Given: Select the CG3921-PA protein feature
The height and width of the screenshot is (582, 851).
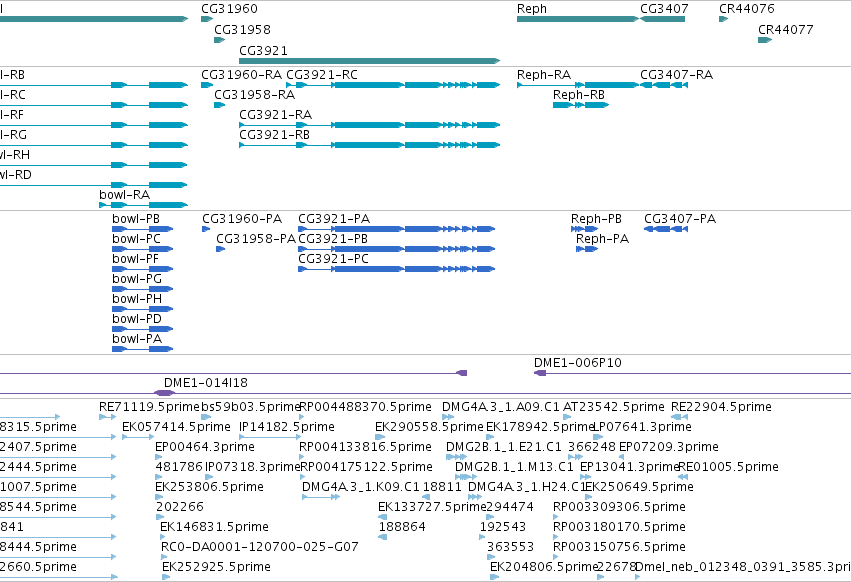Looking at the screenshot, I should point(397,229).
